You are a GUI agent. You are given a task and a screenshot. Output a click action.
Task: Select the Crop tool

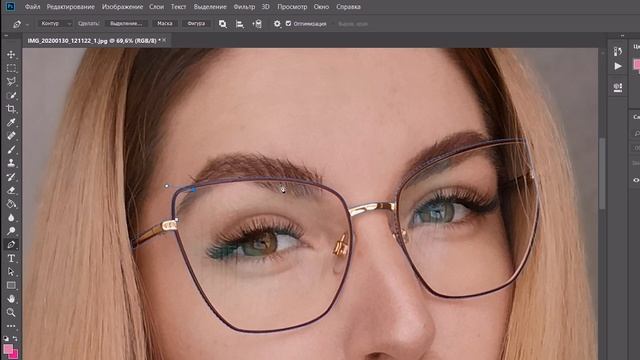point(11,109)
